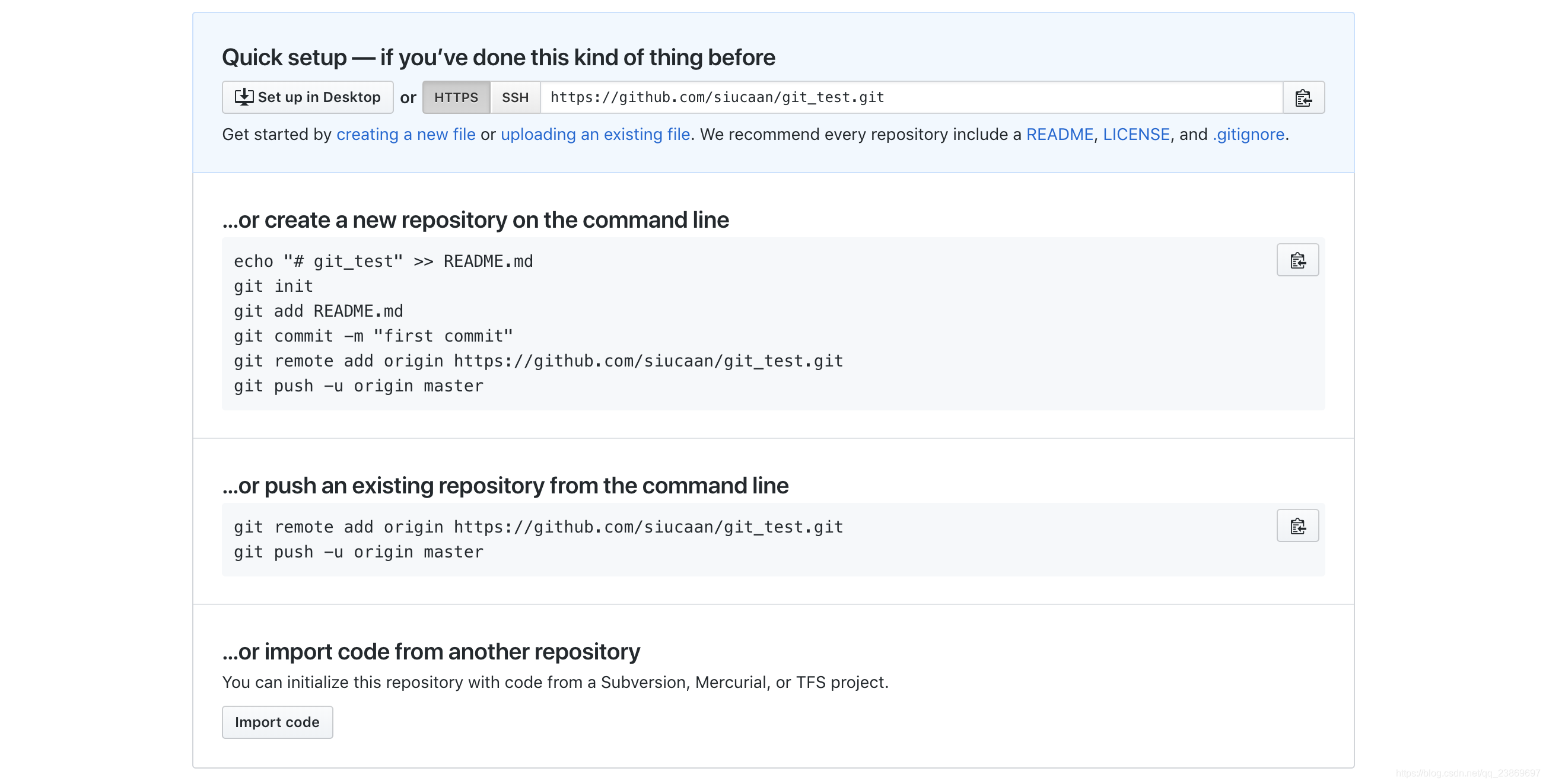Click '…or import code from another repository' heading
Image resolution: width=1546 pixels, height=784 pixels.
pyautogui.click(x=431, y=651)
